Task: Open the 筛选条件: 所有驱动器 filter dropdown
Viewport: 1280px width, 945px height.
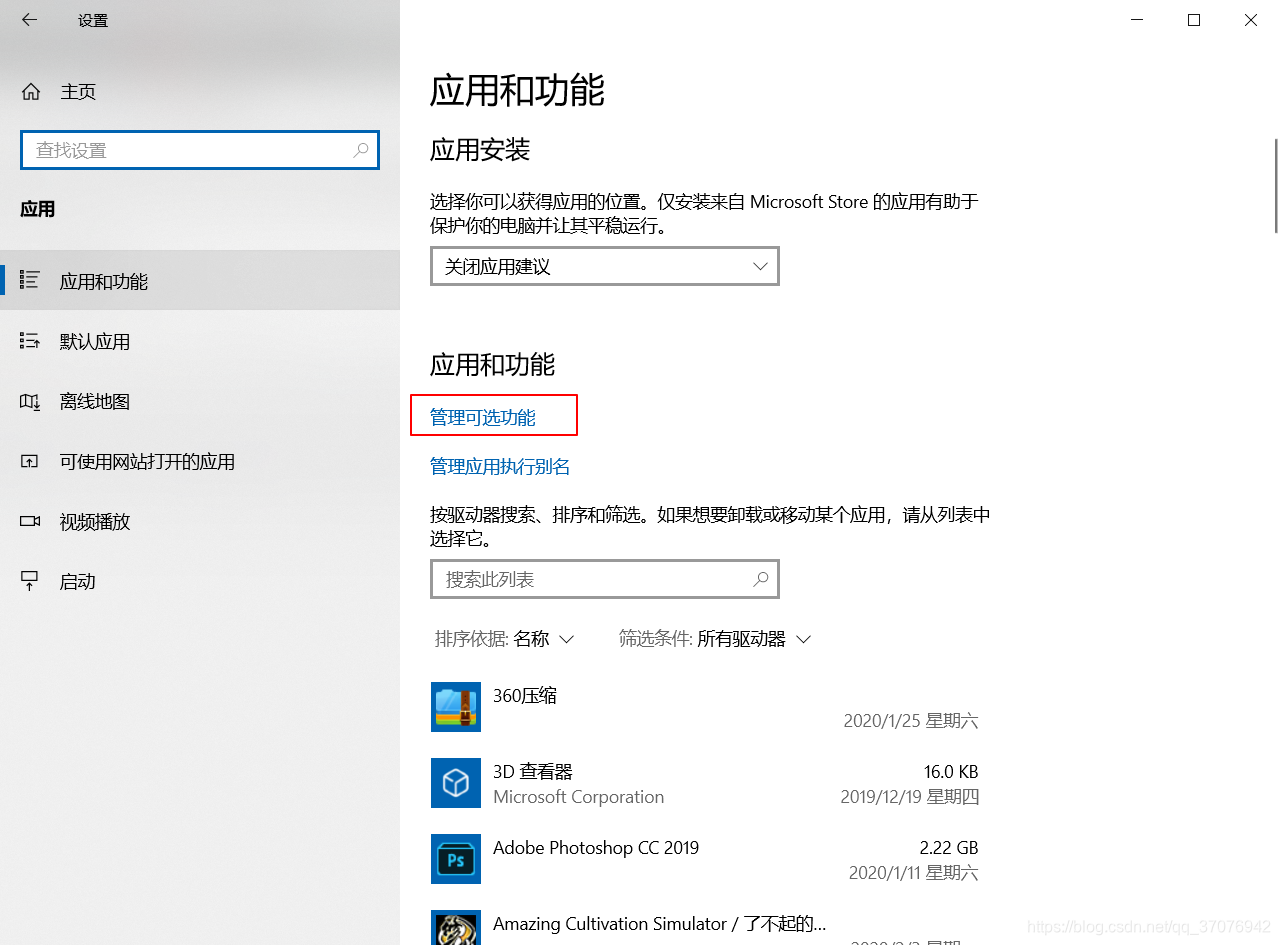Action: click(x=714, y=639)
